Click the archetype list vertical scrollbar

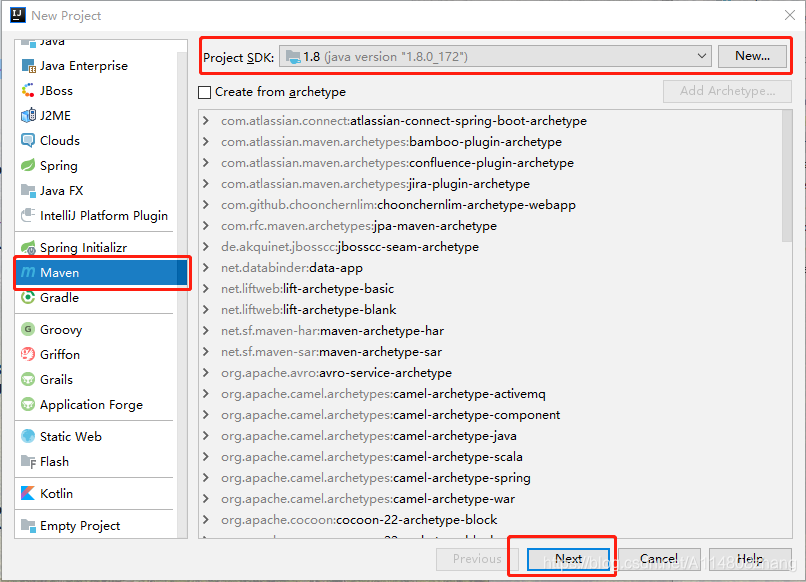tap(786, 176)
